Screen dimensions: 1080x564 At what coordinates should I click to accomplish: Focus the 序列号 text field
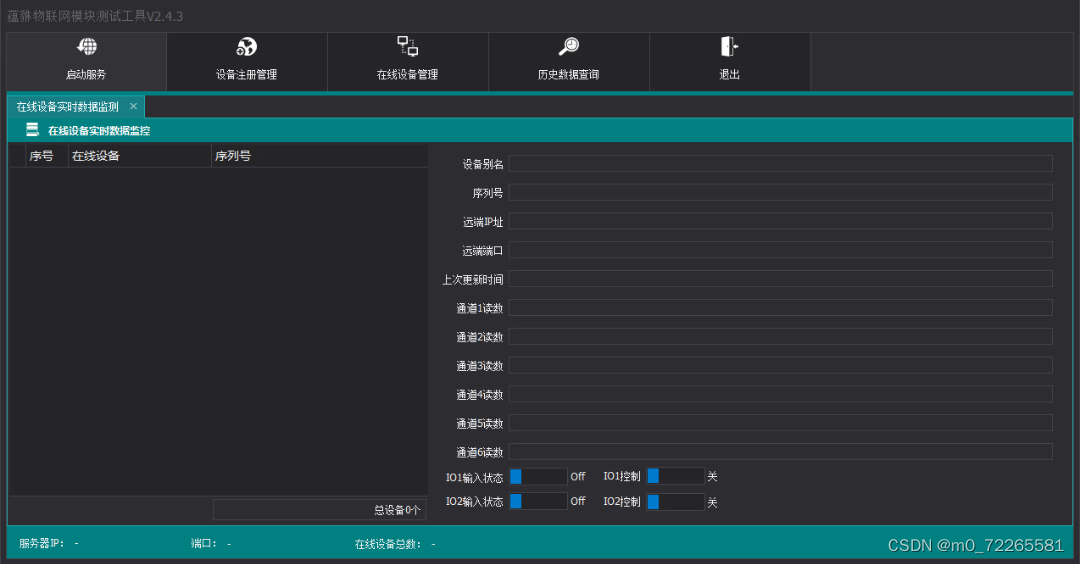tap(780, 192)
